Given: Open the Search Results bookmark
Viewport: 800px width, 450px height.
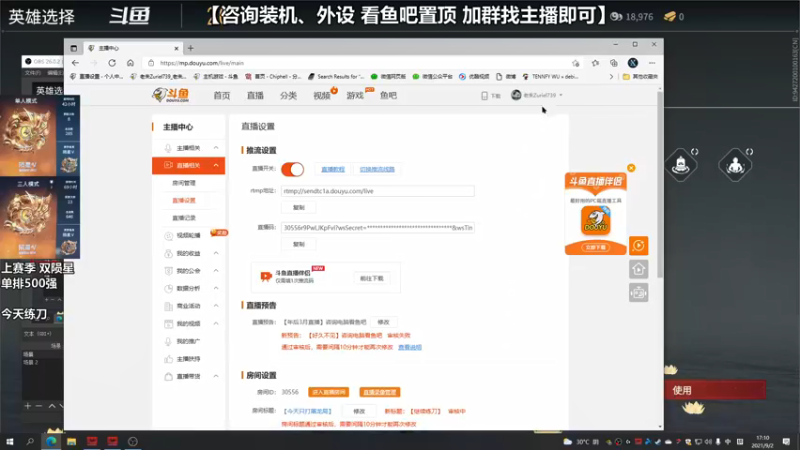Looking at the screenshot, I should [x=336, y=77].
